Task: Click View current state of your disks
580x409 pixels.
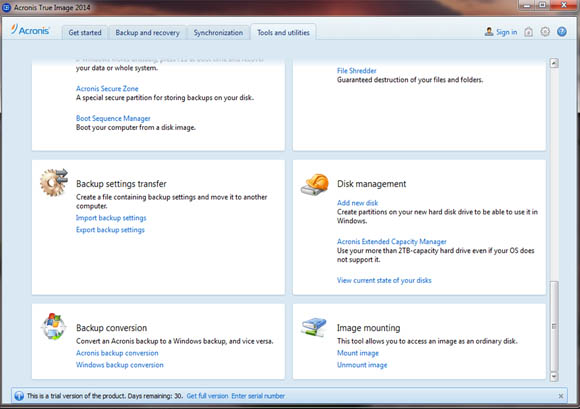Action: coord(384,280)
